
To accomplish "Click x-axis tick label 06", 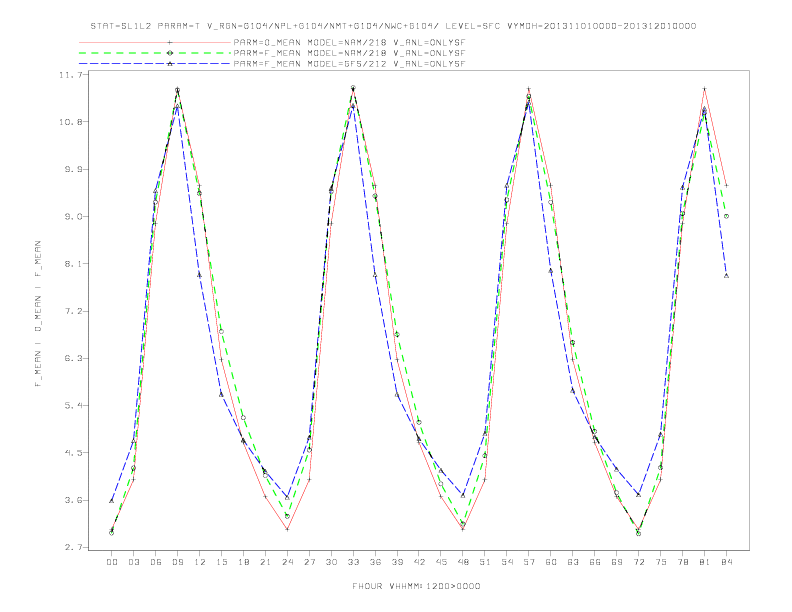I will pos(156,562).
